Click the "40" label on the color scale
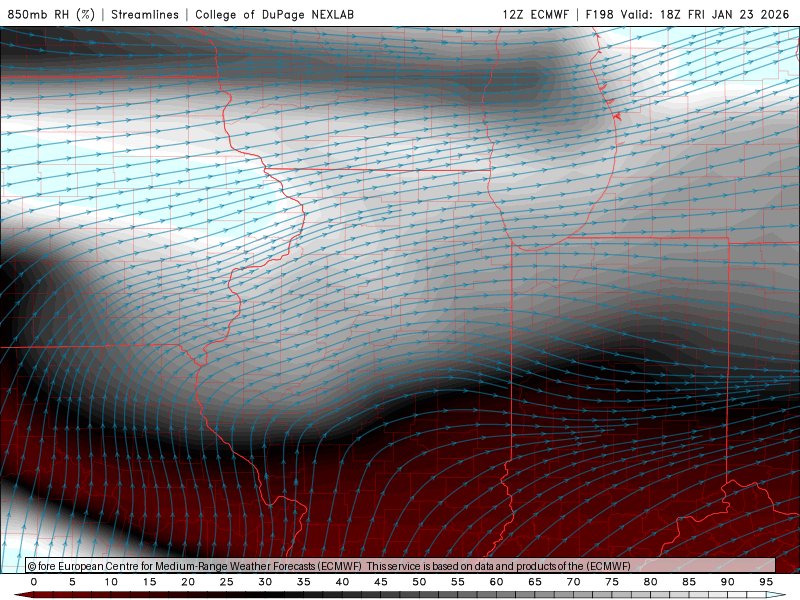The image size is (800, 600). point(342,582)
